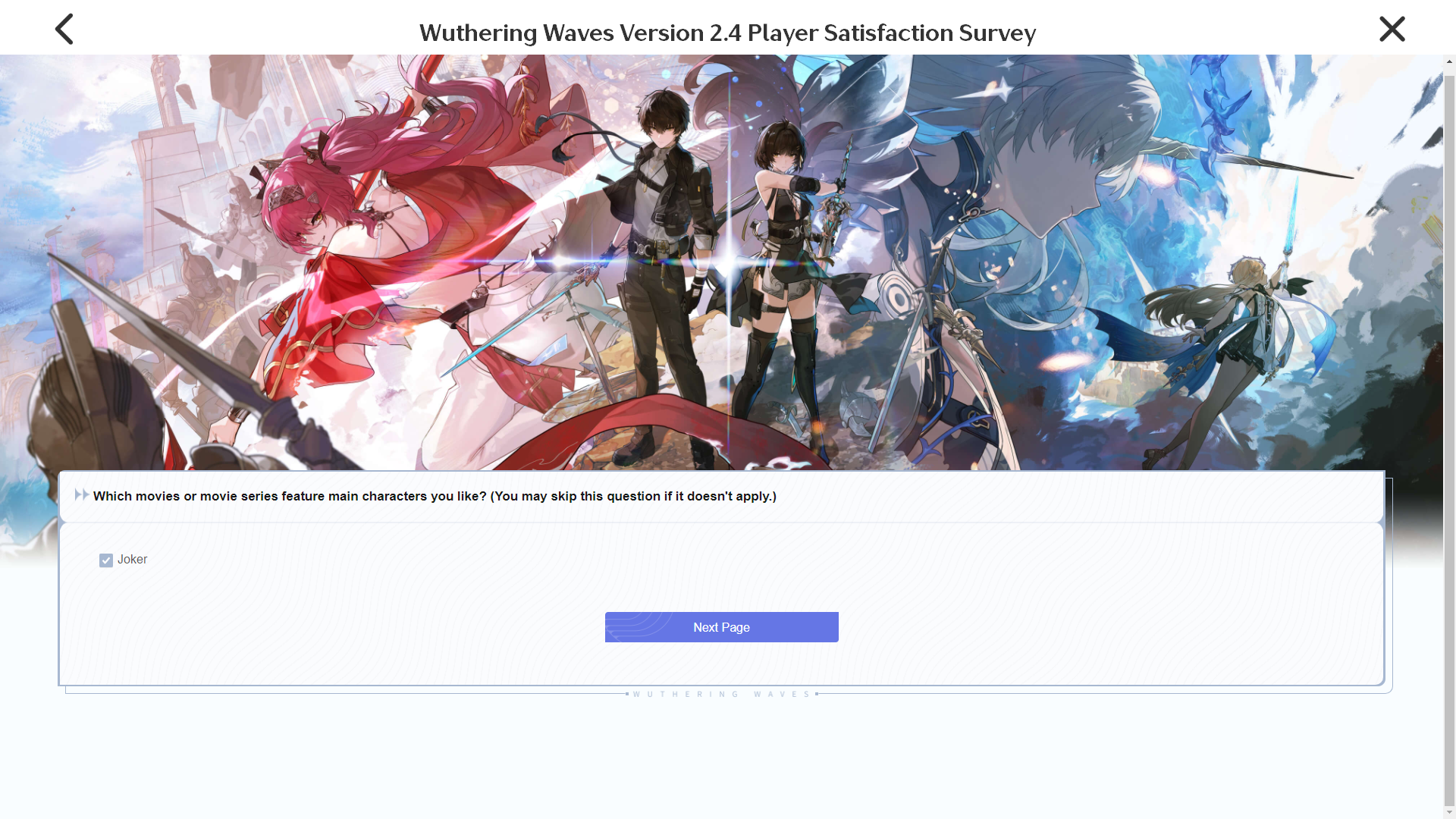This screenshot has width=1456, height=819.
Task: Select the Joker option label
Action: [132, 560]
